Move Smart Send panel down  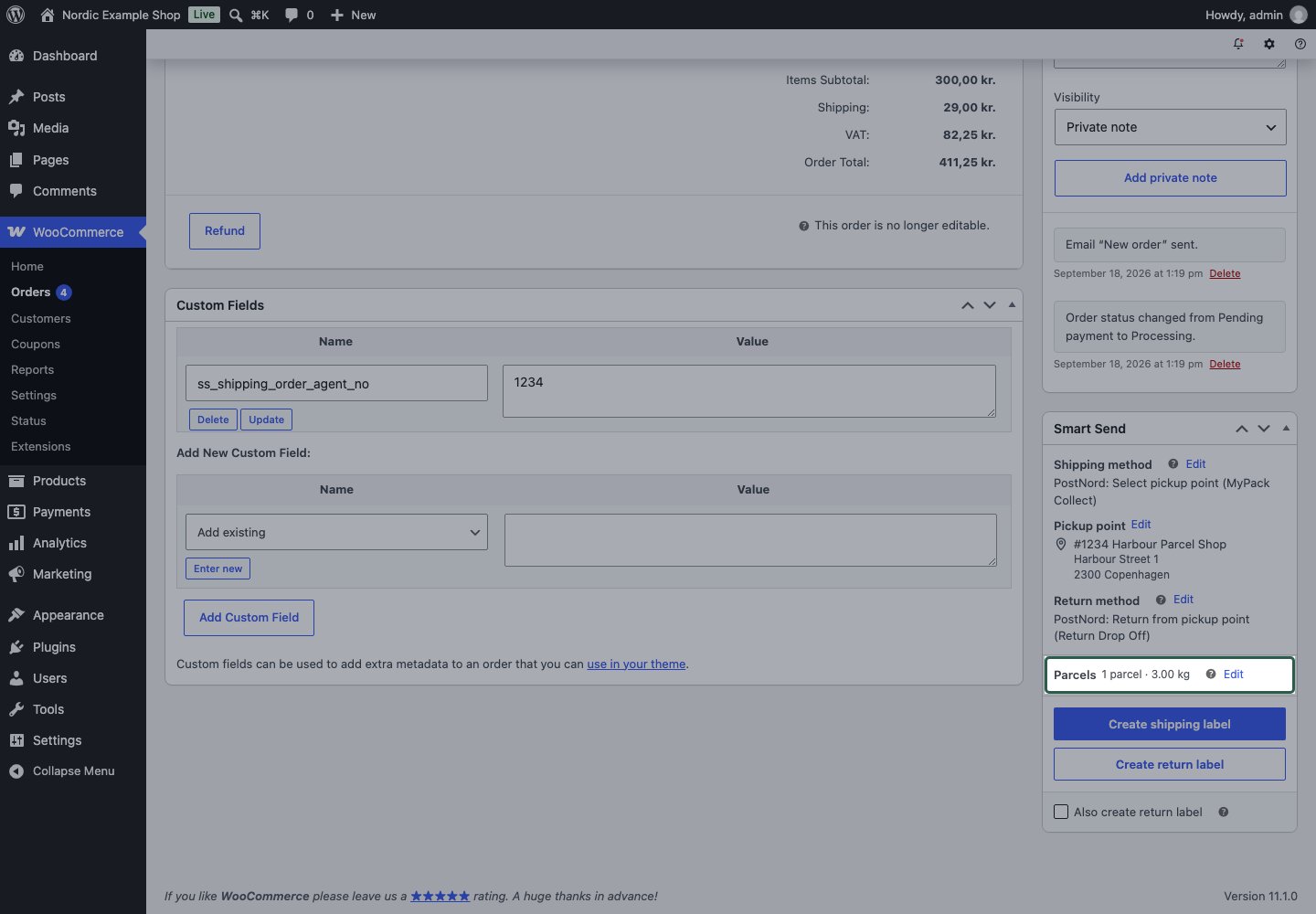coord(1264,429)
